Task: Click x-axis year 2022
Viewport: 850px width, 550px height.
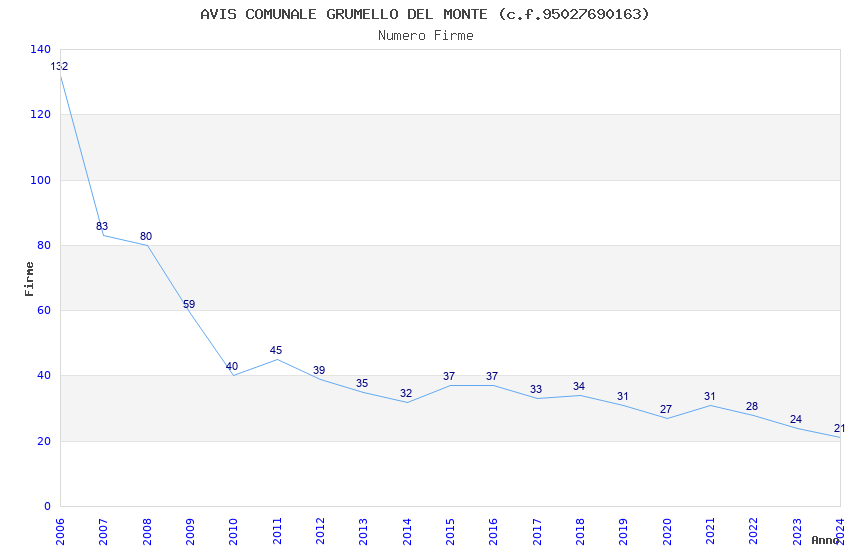Action: [754, 531]
